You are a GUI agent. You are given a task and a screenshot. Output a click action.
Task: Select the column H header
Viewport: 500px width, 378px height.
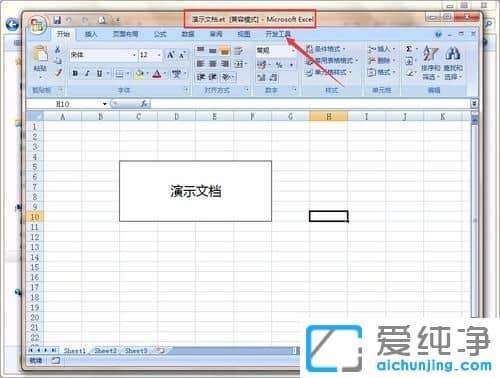click(329, 116)
